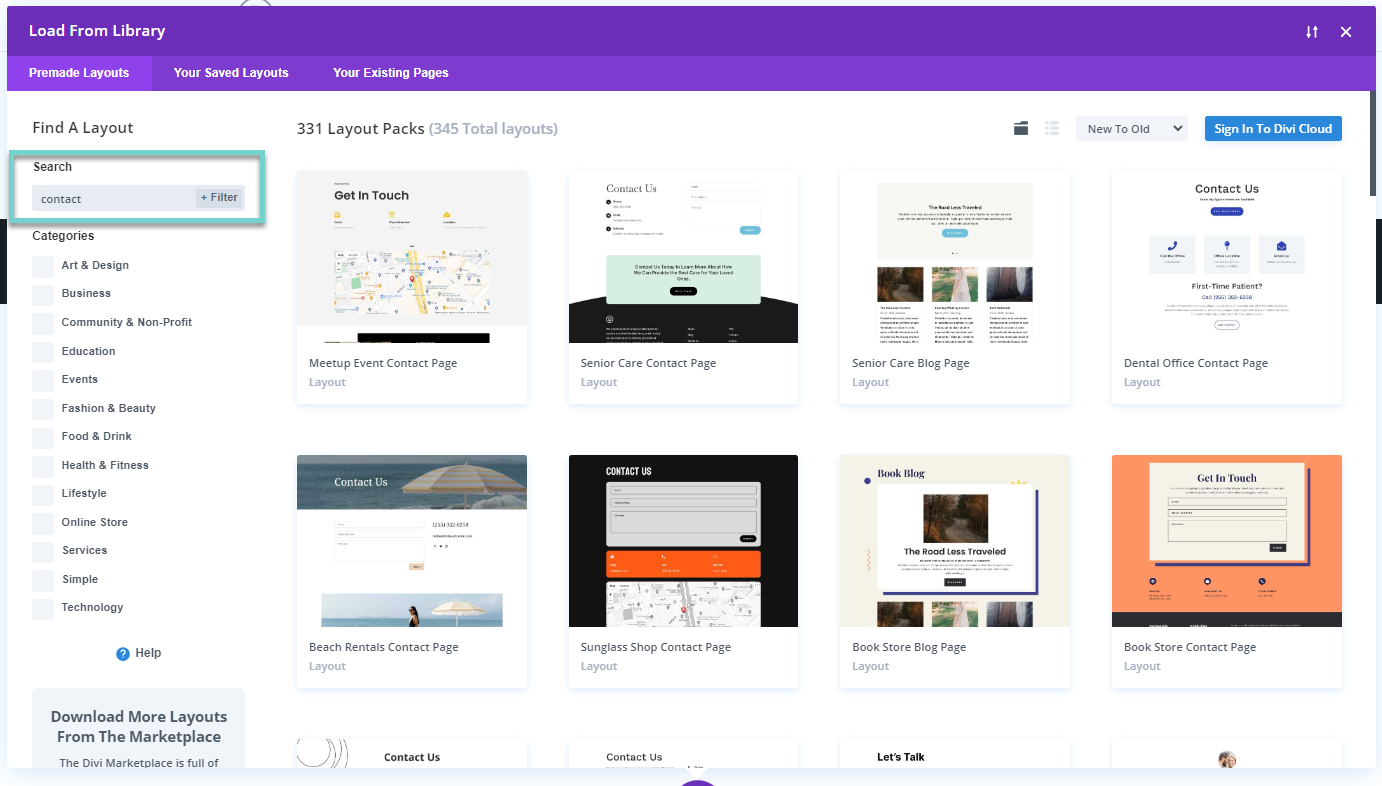This screenshot has height=786, width=1382.
Task: Click 'Beach Rentals Contact Page' title text
Action: pyautogui.click(x=384, y=647)
